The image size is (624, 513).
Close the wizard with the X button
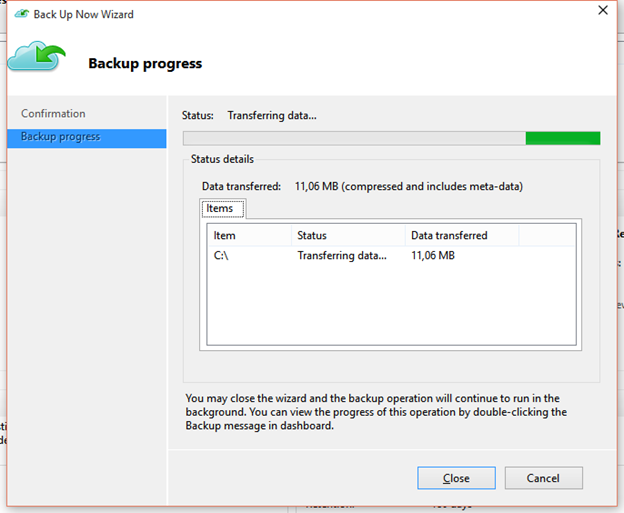pyautogui.click(x=602, y=11)
